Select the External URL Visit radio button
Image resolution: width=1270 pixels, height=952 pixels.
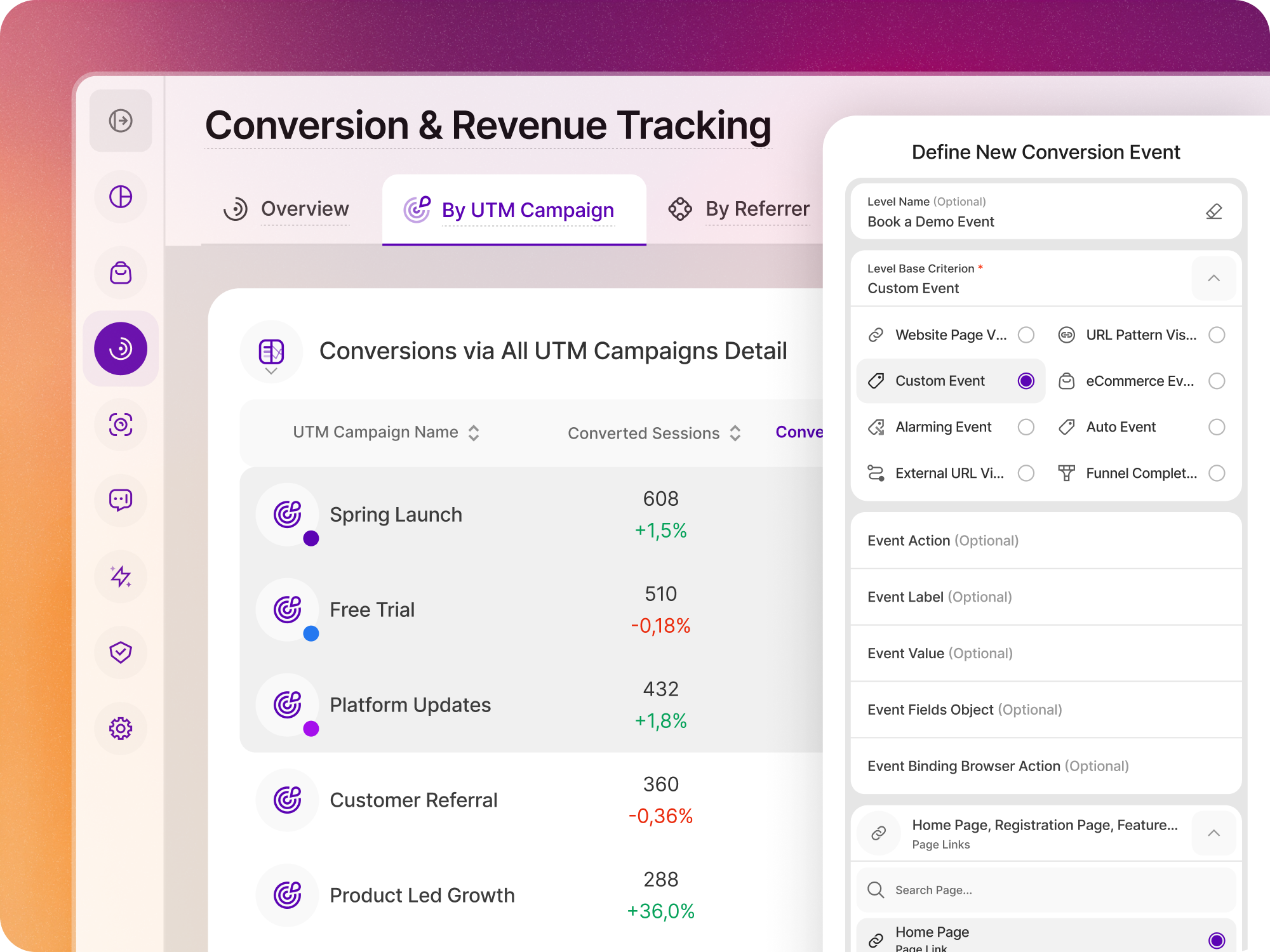point(1026,473)
